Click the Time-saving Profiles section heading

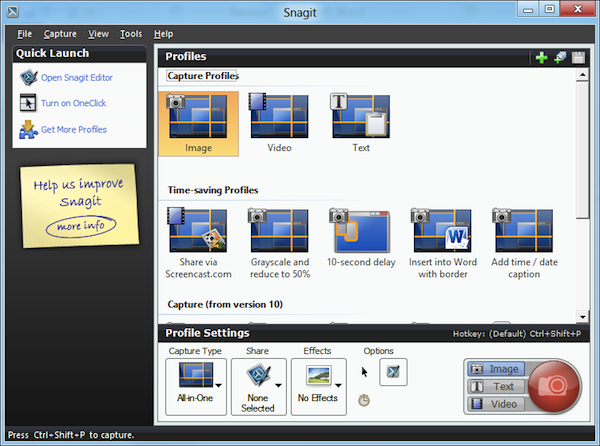pyautogui.click(x=213, y=190)
